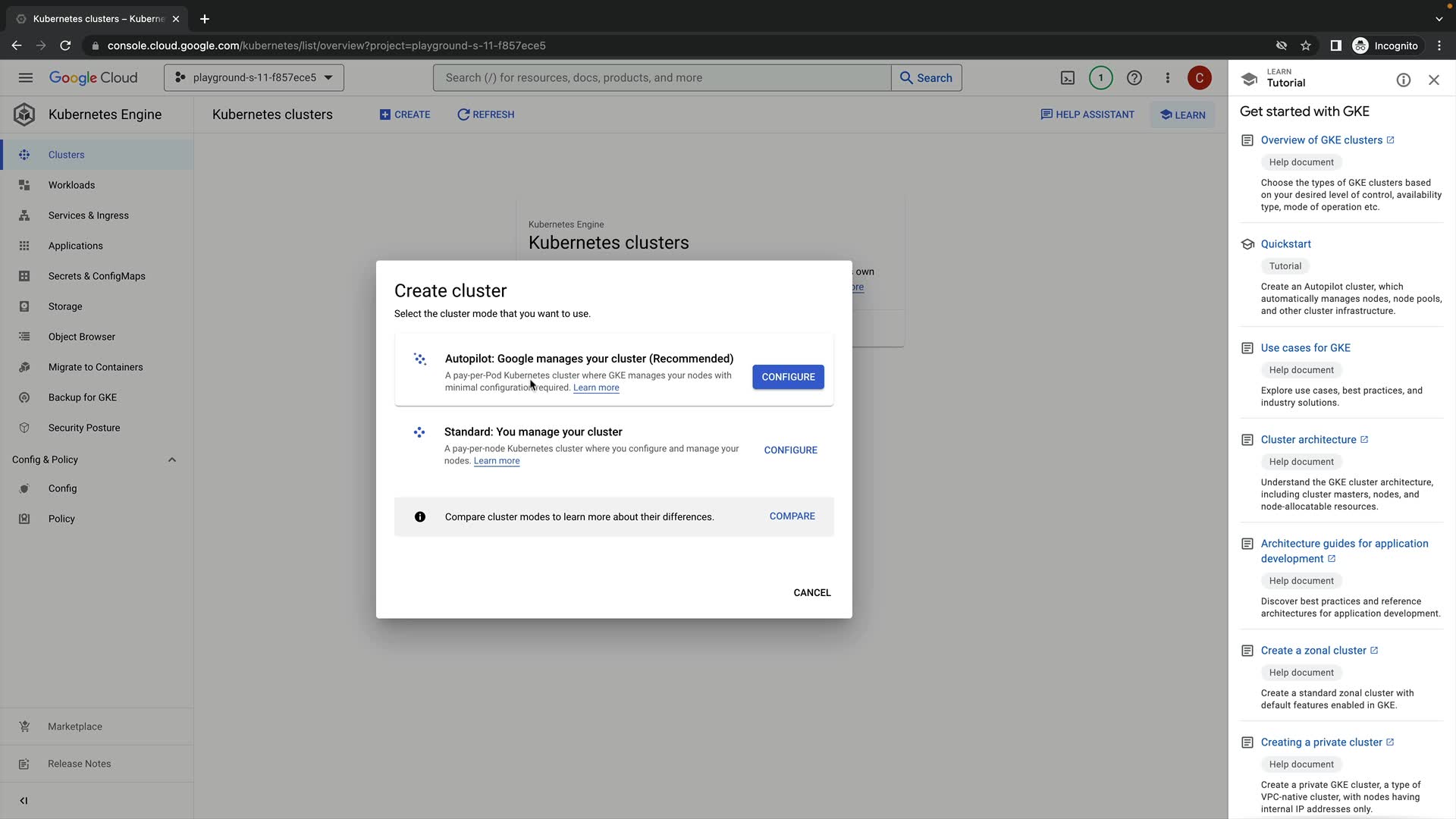Open the help question mark icon

(x=1134, y=78)
